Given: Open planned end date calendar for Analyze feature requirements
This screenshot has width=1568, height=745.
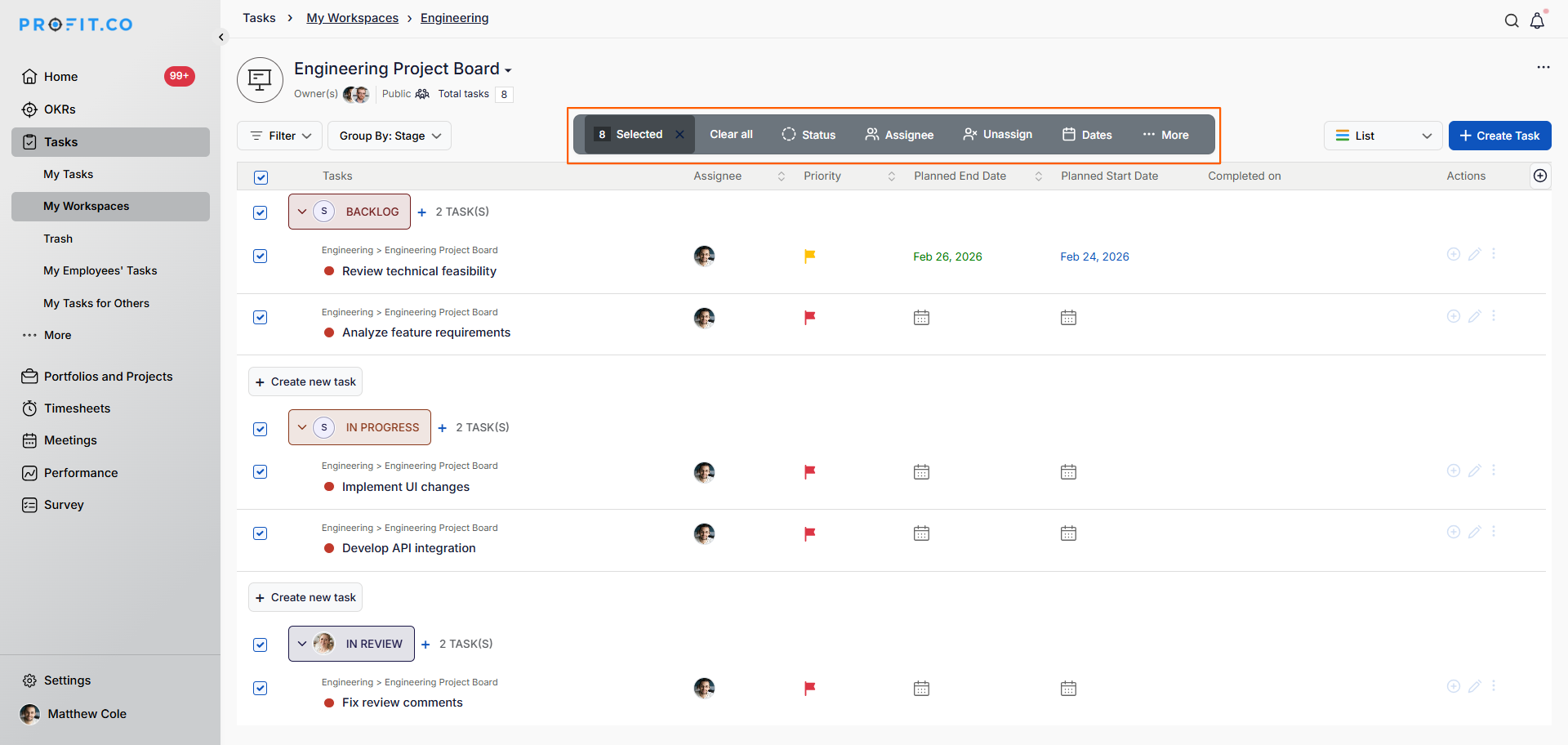Looking at the screenshot, I should pos(921,318).
